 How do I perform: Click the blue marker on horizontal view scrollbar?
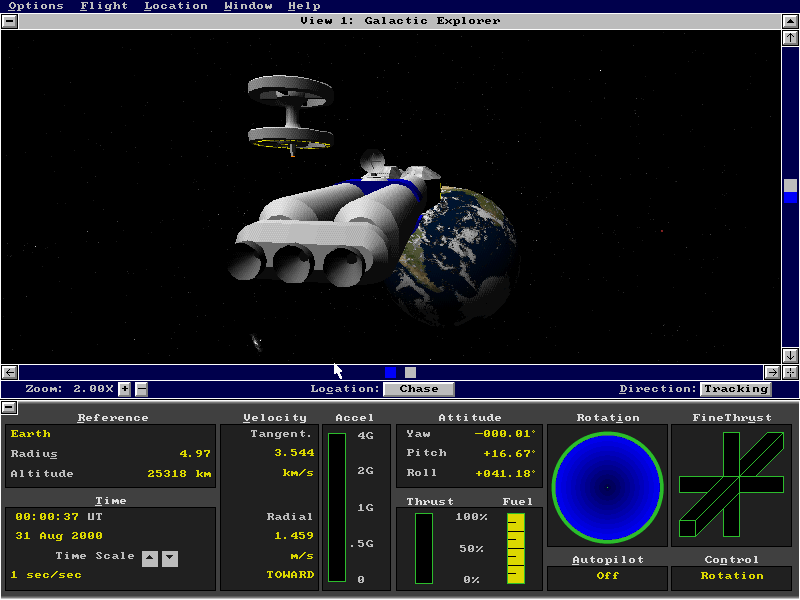[390, 372]
